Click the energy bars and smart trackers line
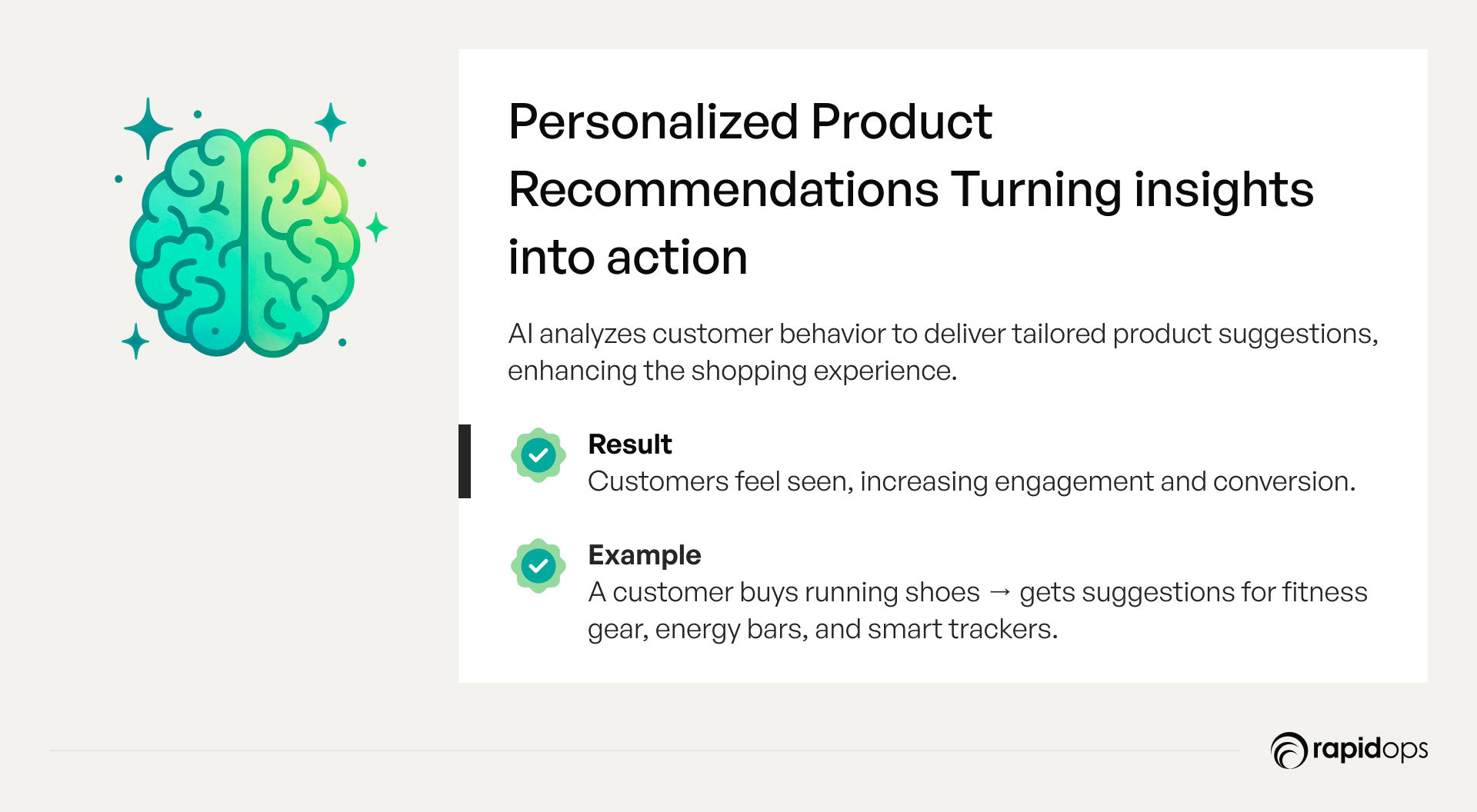 tap(822, 629)
